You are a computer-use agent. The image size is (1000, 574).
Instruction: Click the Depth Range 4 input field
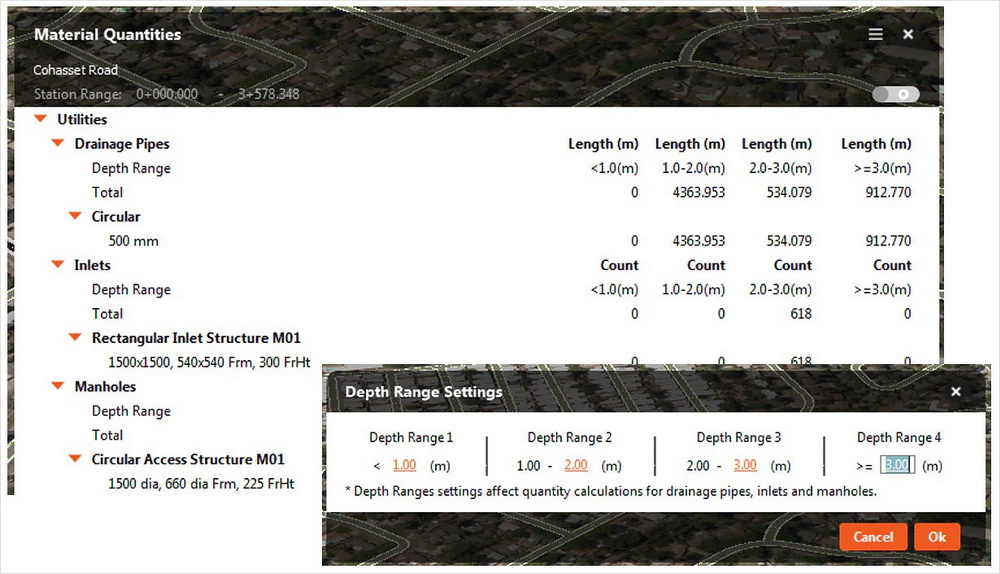[x=897, y=465]
